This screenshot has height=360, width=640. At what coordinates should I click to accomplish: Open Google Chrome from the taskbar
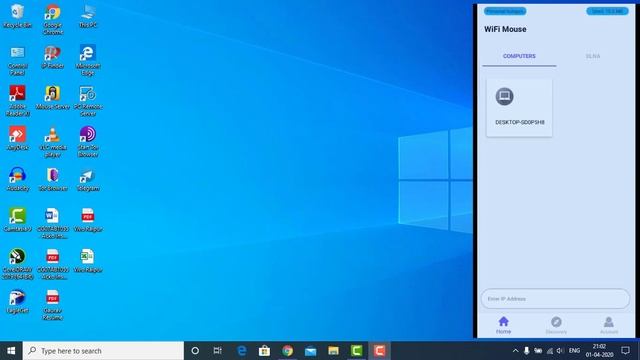[287, 351]
